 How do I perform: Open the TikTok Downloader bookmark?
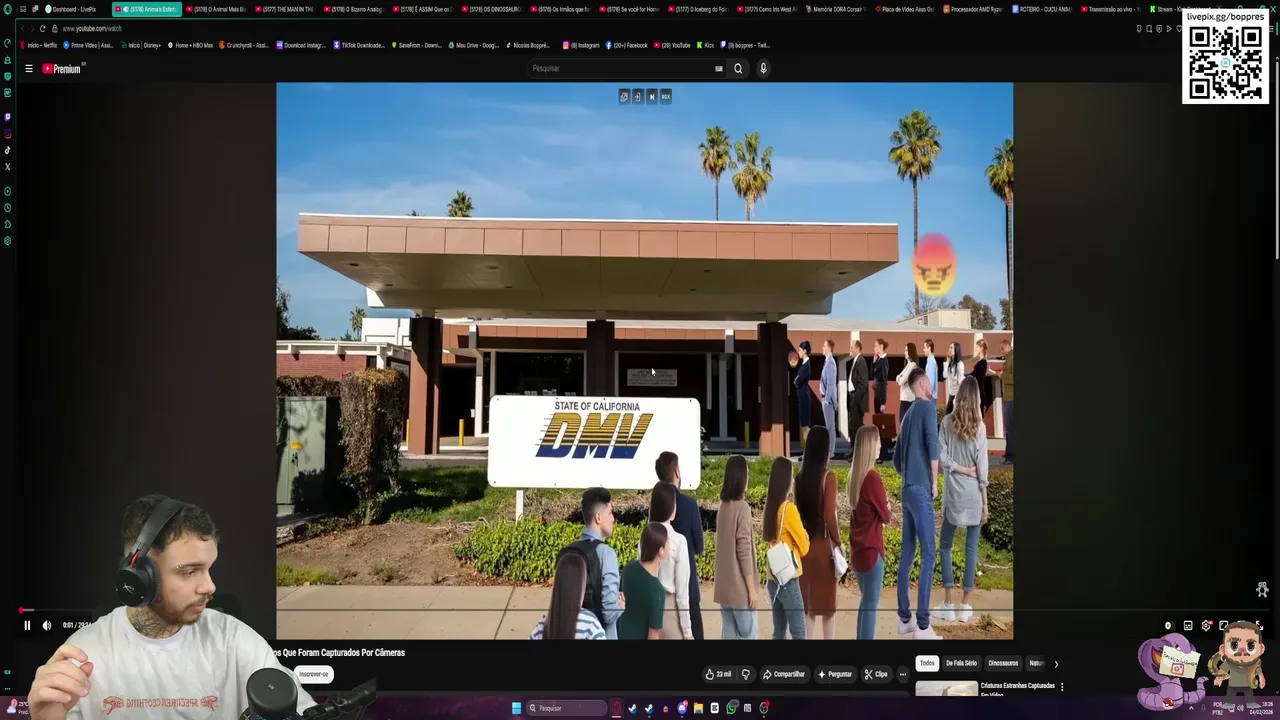click(x=359, y=45)
